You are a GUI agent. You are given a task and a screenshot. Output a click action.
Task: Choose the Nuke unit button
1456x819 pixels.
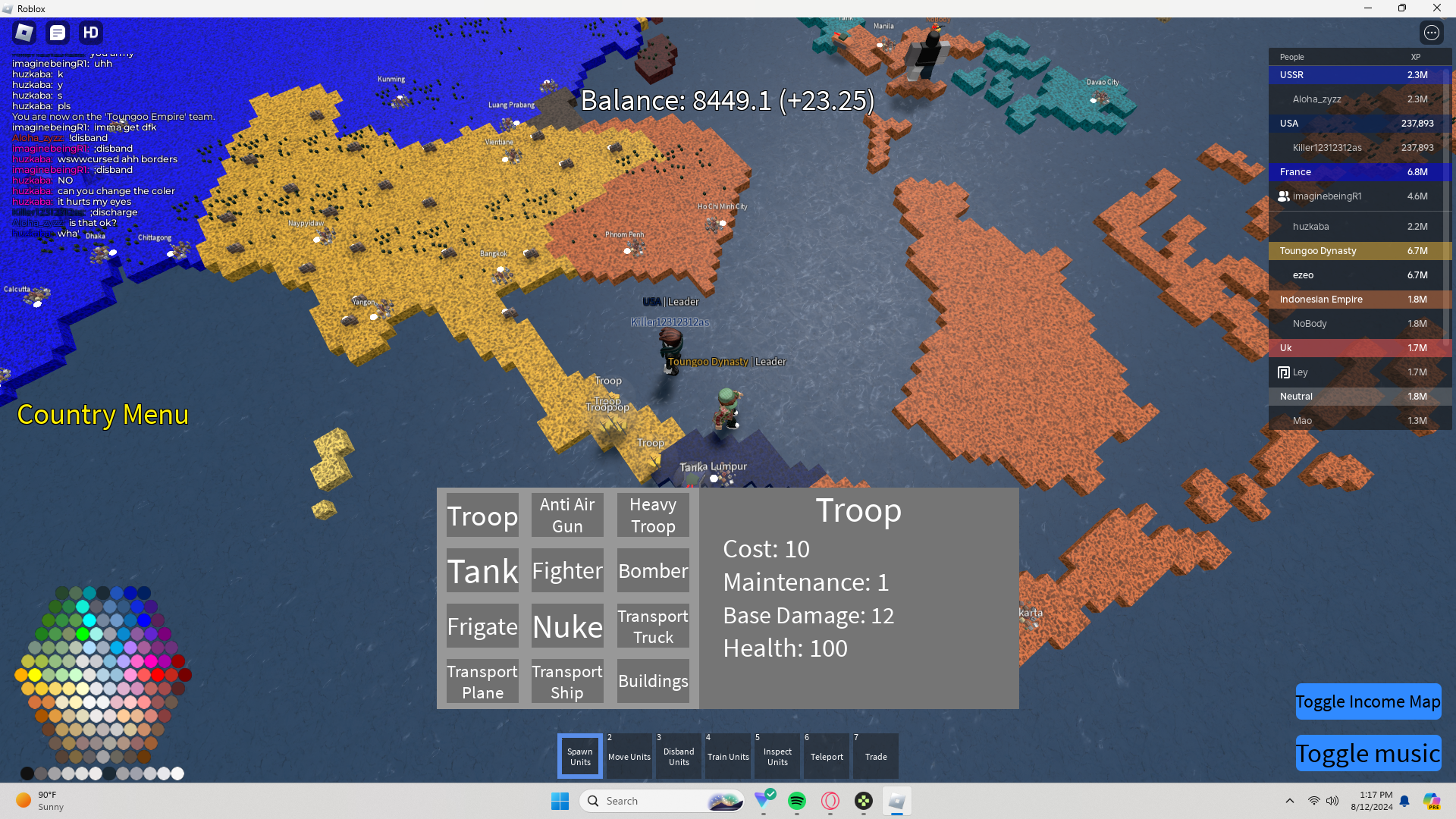pos(567,626)
